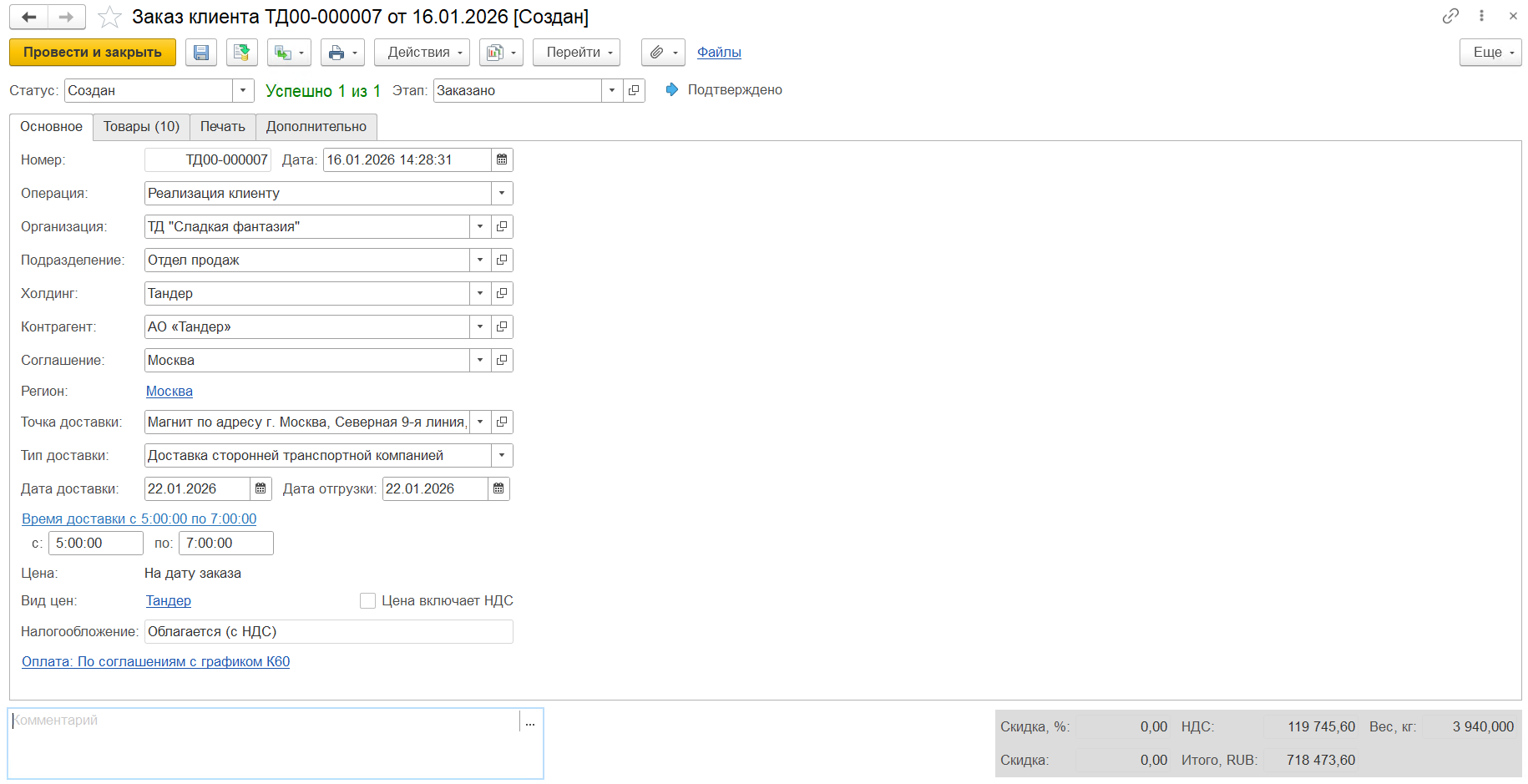Viewport: 1528px width, 784px height.
Task: Open the Действия menu
Action: click(422, 53)
